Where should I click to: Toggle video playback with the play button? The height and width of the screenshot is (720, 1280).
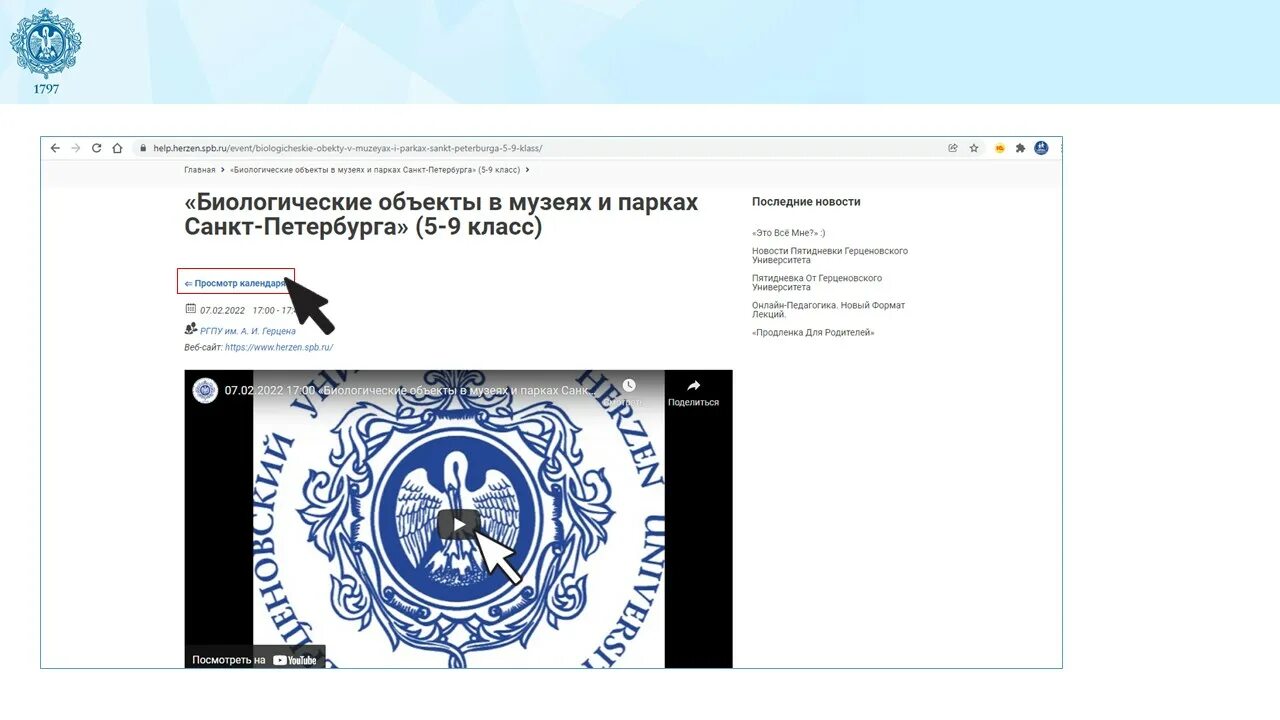pos(457,522)
